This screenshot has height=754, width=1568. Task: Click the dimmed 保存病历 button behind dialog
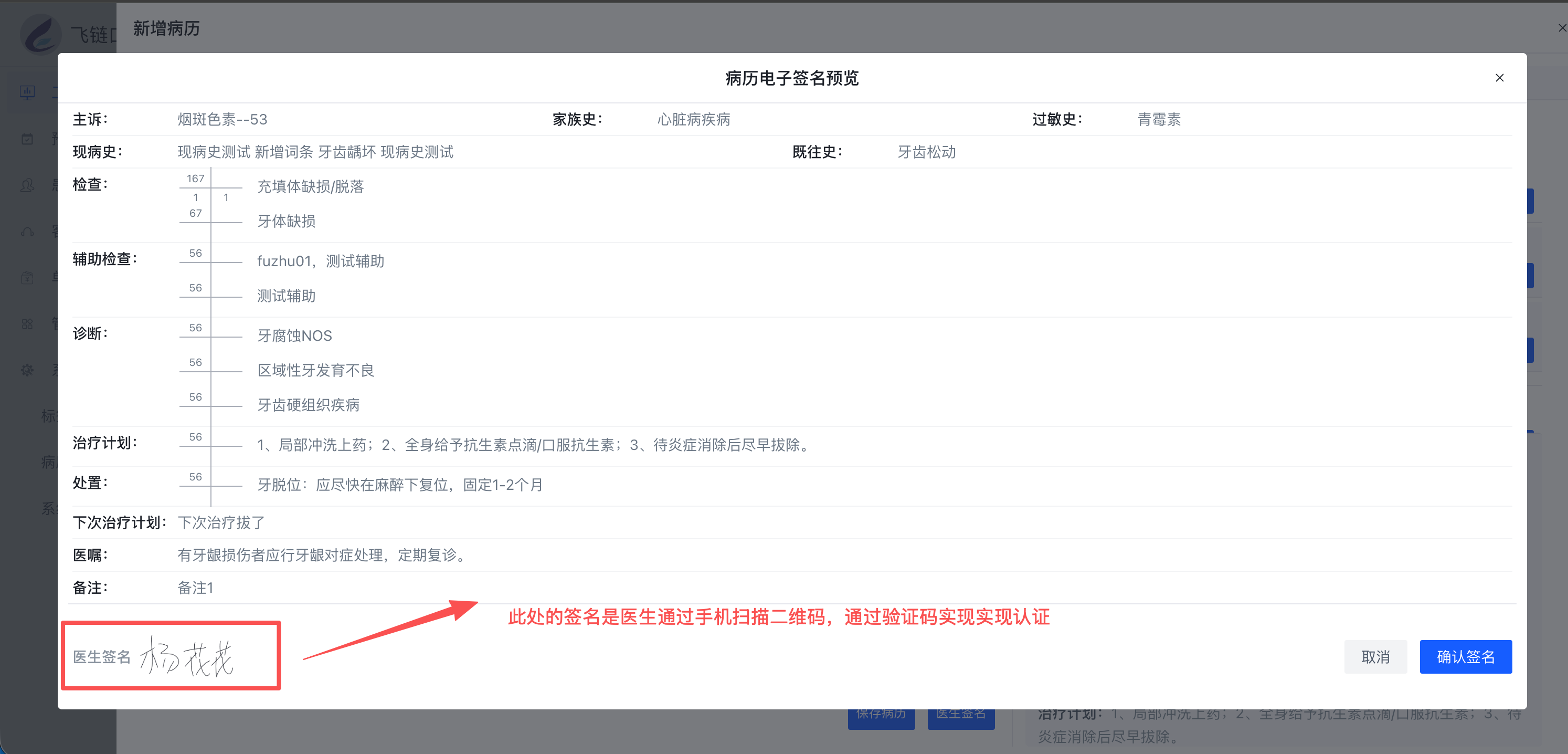click(881, 717)
